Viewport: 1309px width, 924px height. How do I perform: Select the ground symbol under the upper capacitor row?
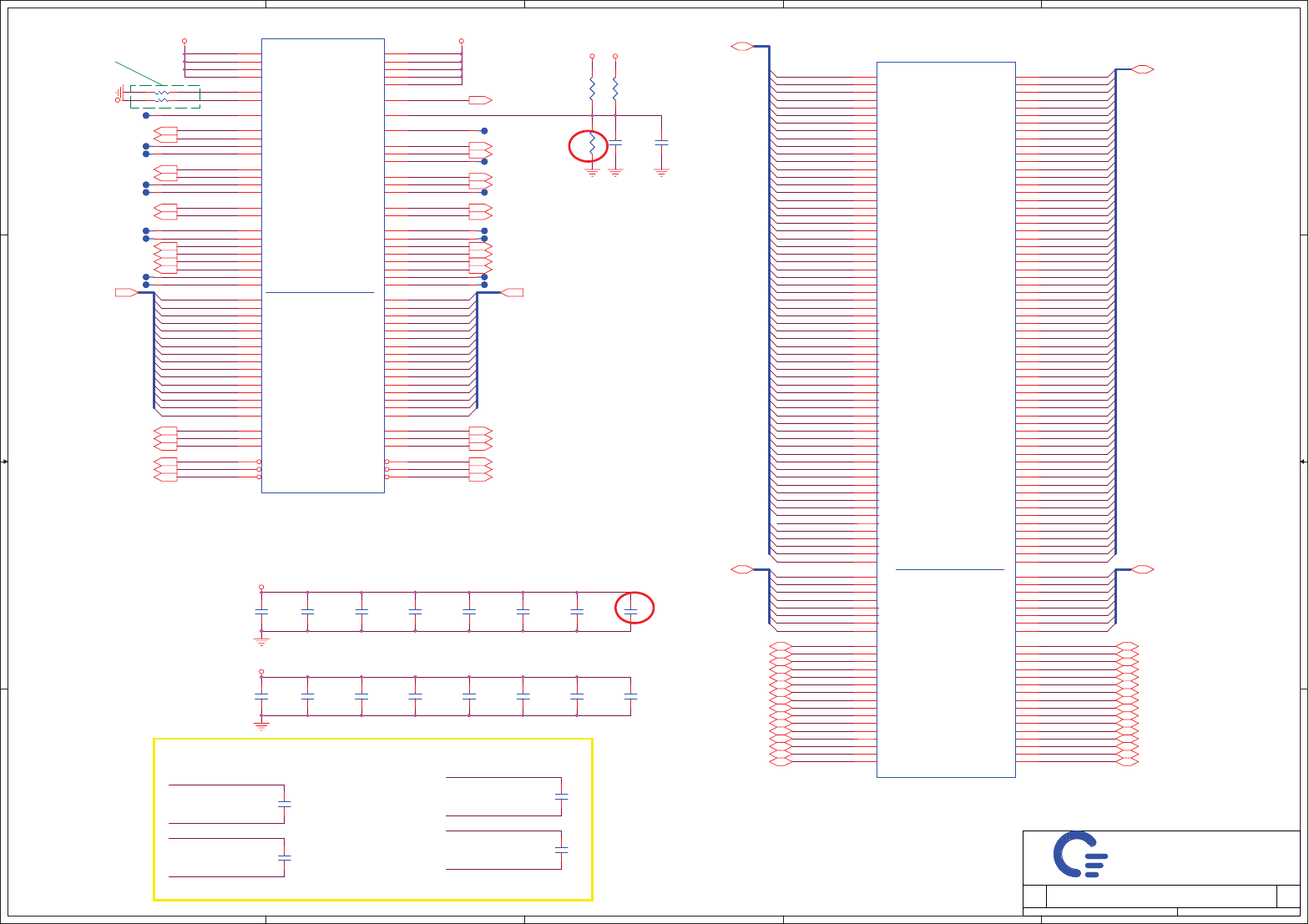(x=261, y=642)
